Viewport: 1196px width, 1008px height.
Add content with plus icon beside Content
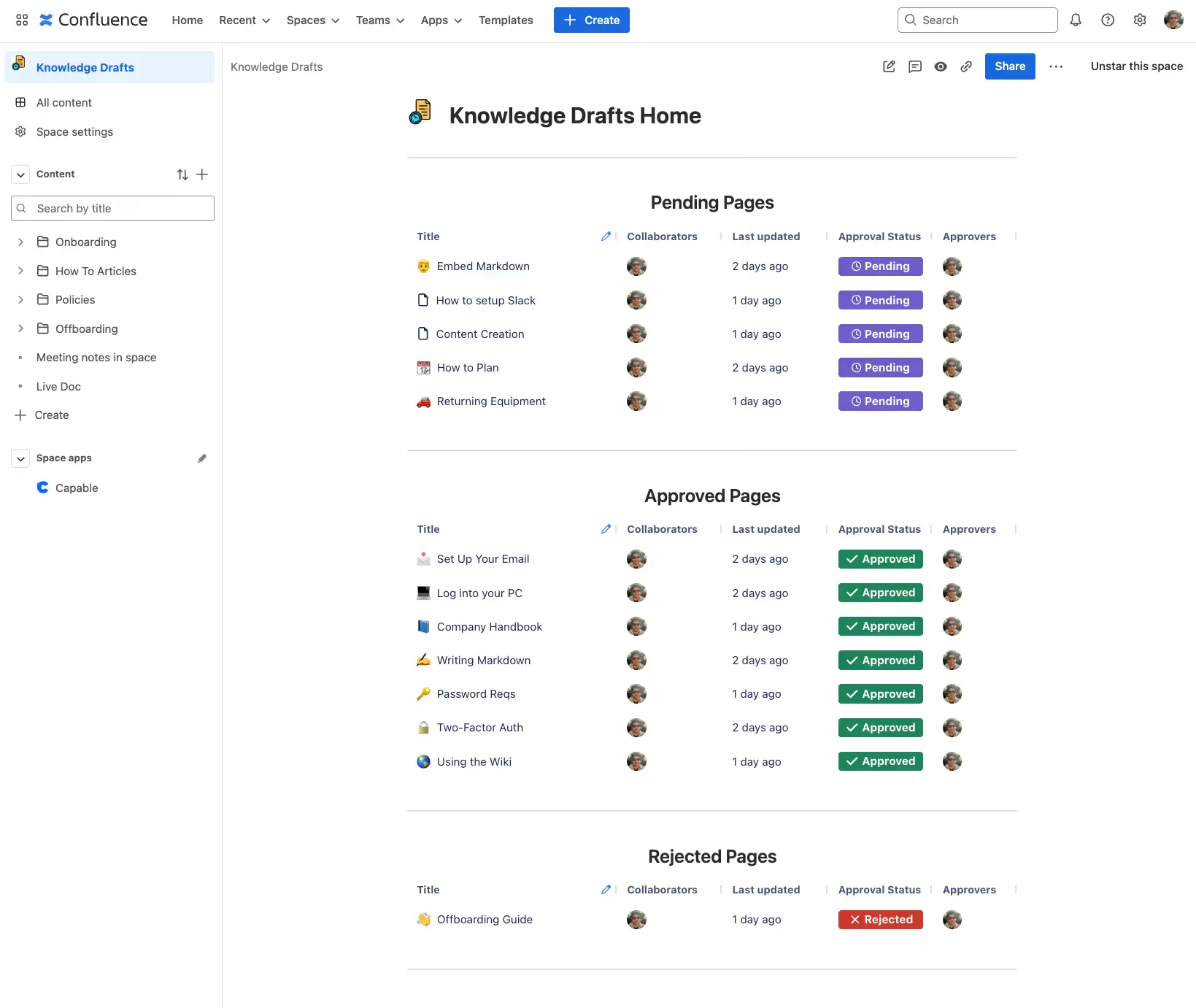pyautogui.click(x=202, y=174)
